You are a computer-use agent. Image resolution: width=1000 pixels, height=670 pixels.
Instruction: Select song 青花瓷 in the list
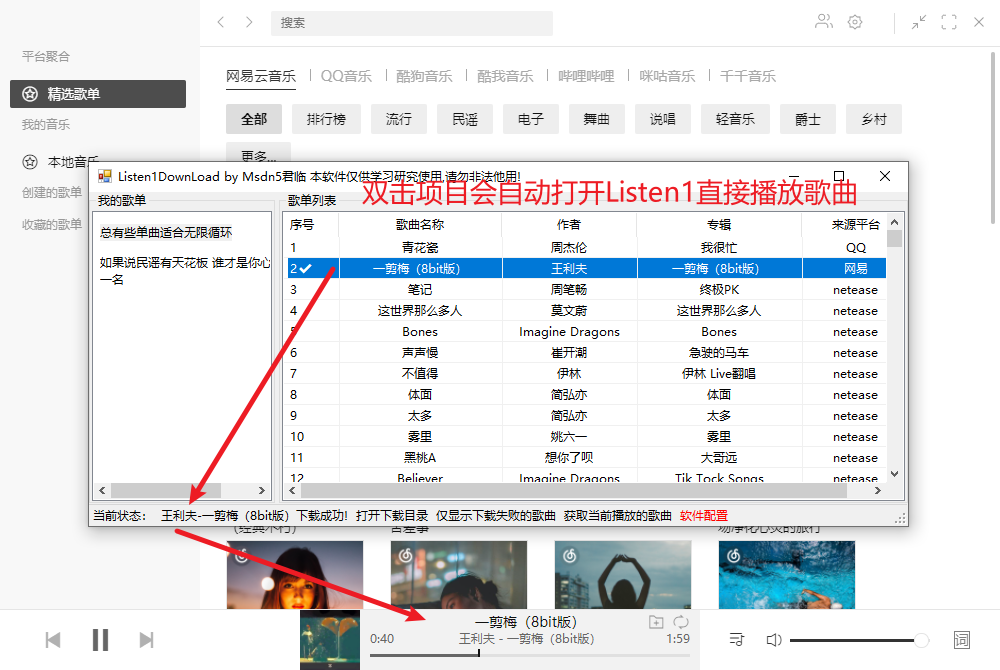[420, 247]
